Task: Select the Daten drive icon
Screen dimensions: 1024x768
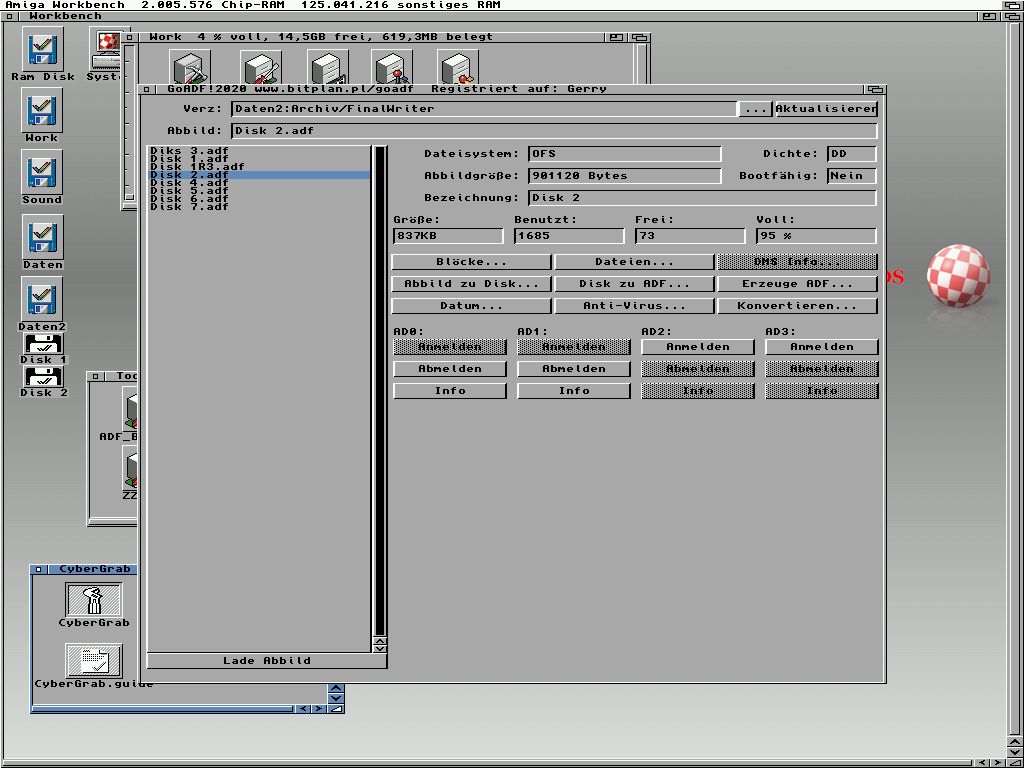Action: click(x=42, y=238)
